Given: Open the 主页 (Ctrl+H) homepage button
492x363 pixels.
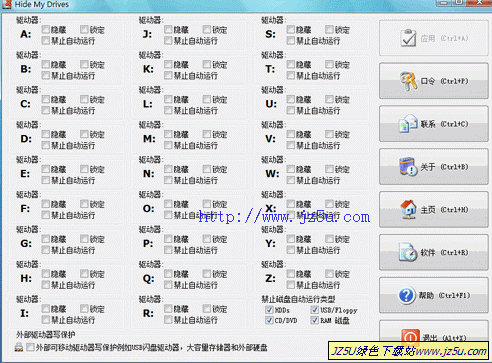Looking at the screenshot, I should 434,209.
